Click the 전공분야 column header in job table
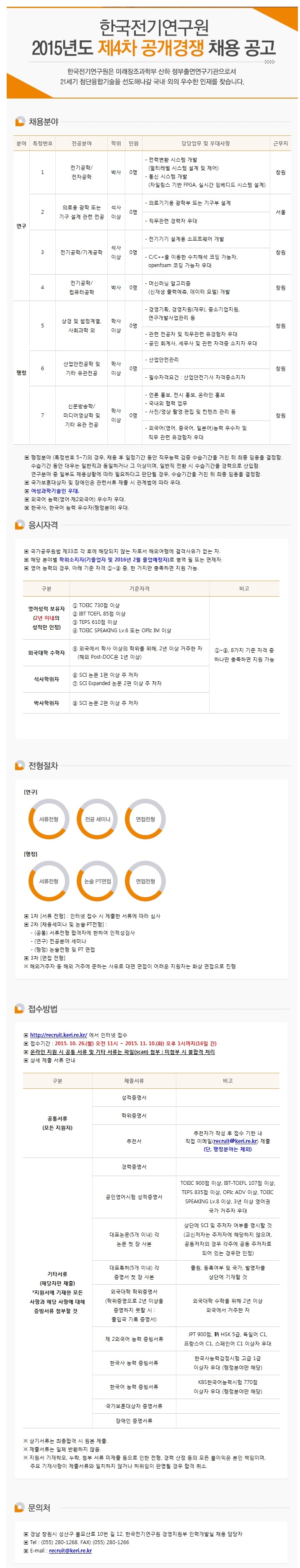Viewport: 300px width, 1568px height. 82,144
